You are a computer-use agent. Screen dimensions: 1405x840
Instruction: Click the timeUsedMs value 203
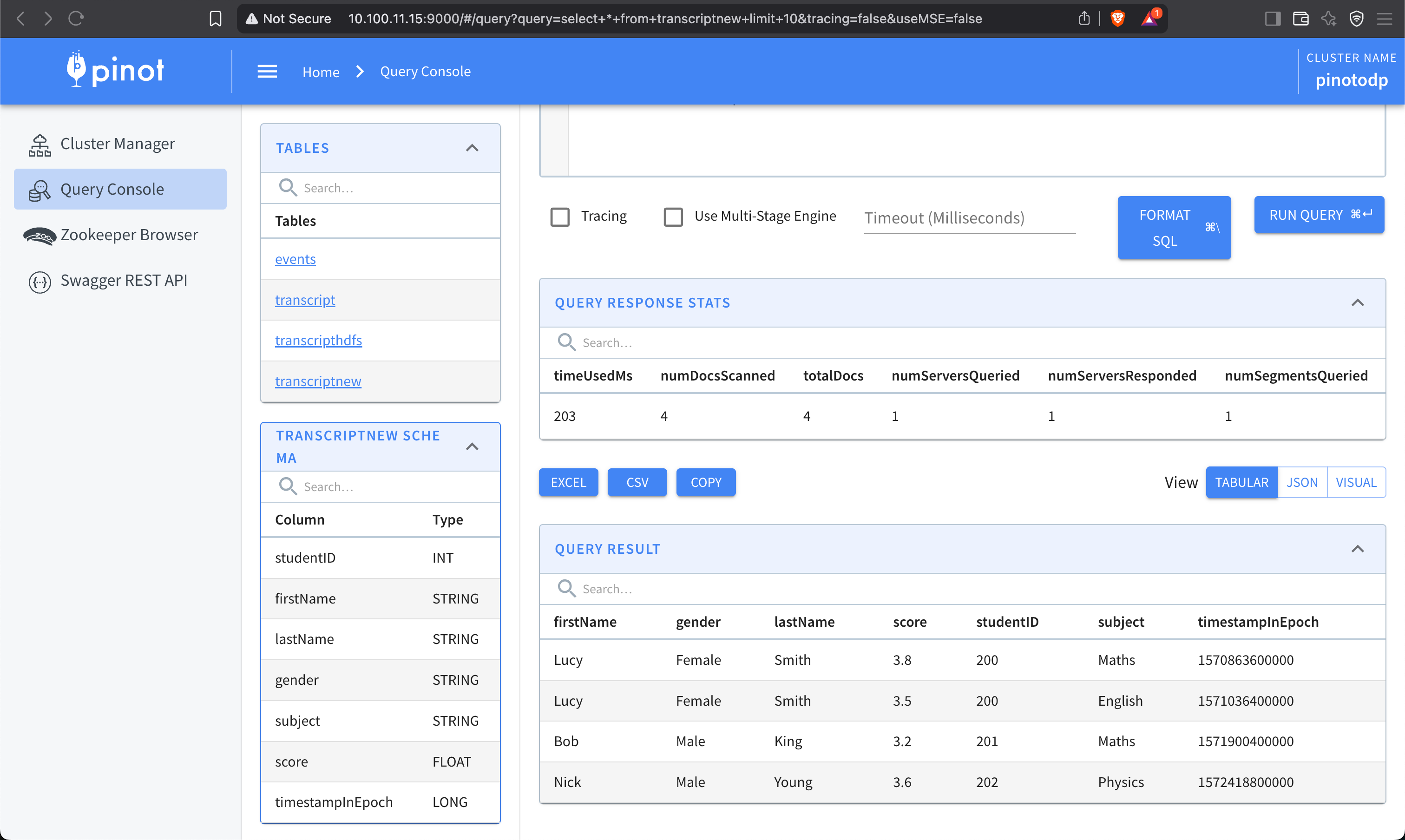click(565, 417)
